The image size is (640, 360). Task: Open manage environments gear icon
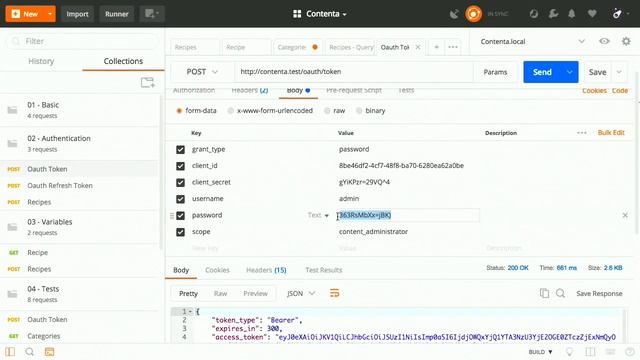[626, 41]
